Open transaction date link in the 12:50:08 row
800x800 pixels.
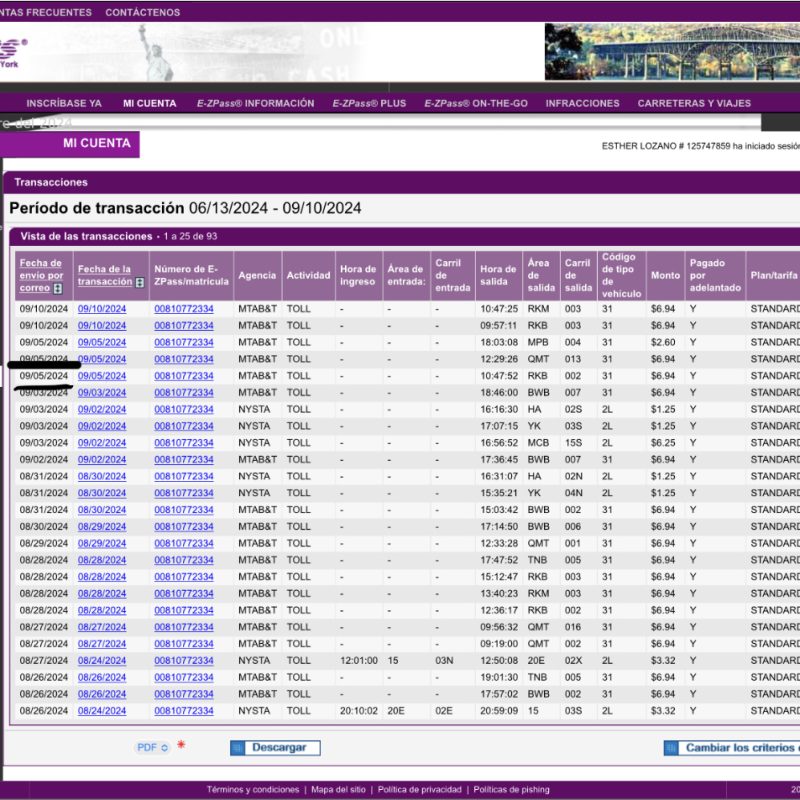pos(102,661)
